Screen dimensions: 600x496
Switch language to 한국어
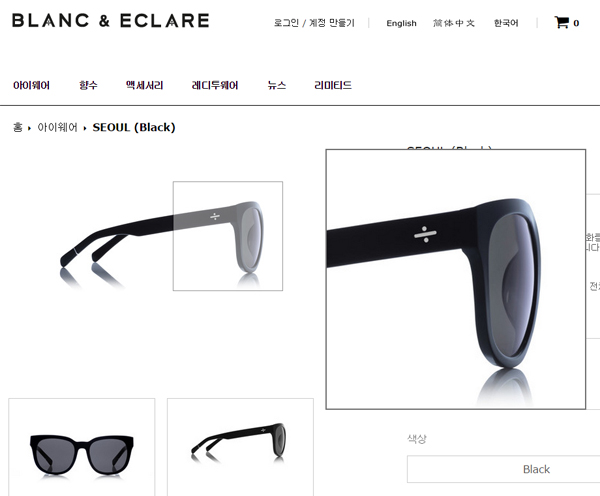(x=506, y=23)
